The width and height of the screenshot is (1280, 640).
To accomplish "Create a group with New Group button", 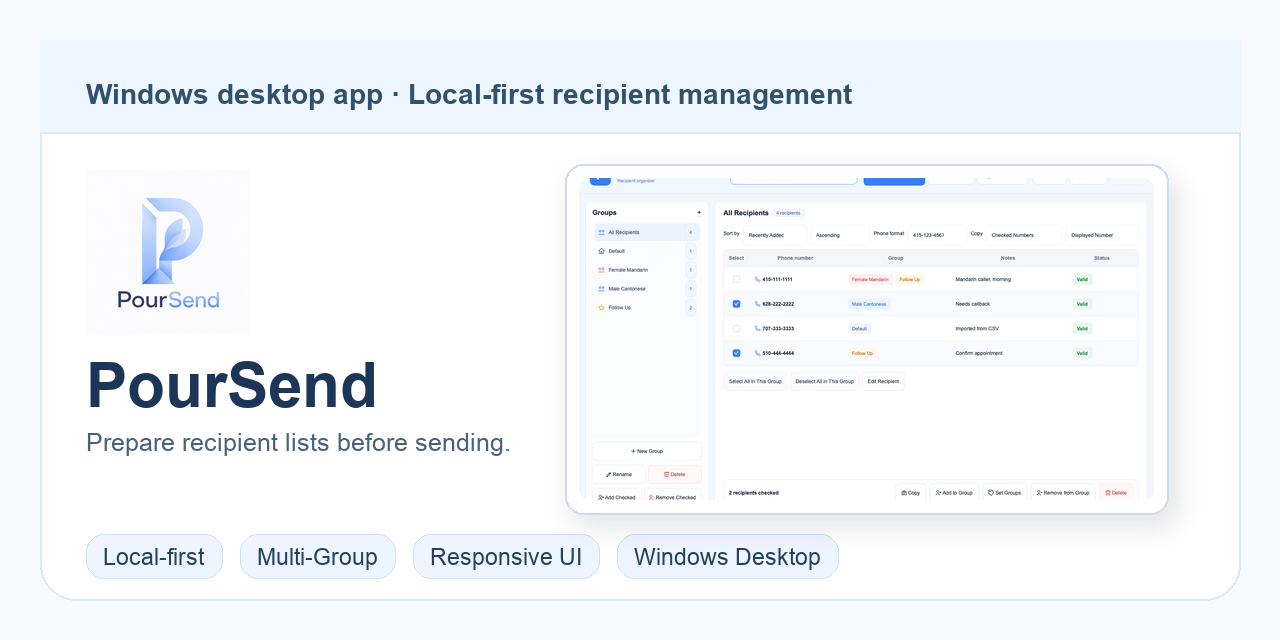I will pyautogui.click(x=647, y=451).
